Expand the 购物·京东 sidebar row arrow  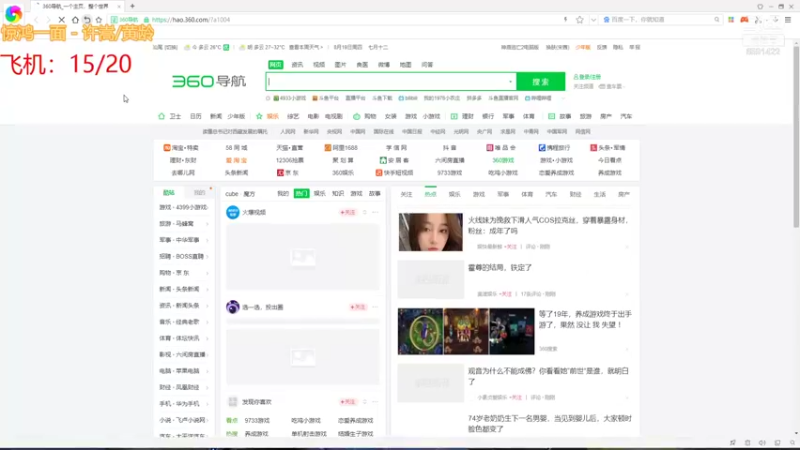pyautogui.click(x=207, y=273)
